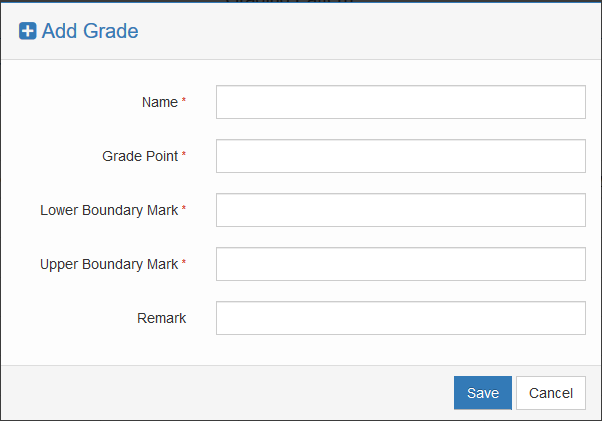This screenshot has width=602, height=421.
Task: Click the plus icon beside Add Grade
Action: (x=28, y=32)
